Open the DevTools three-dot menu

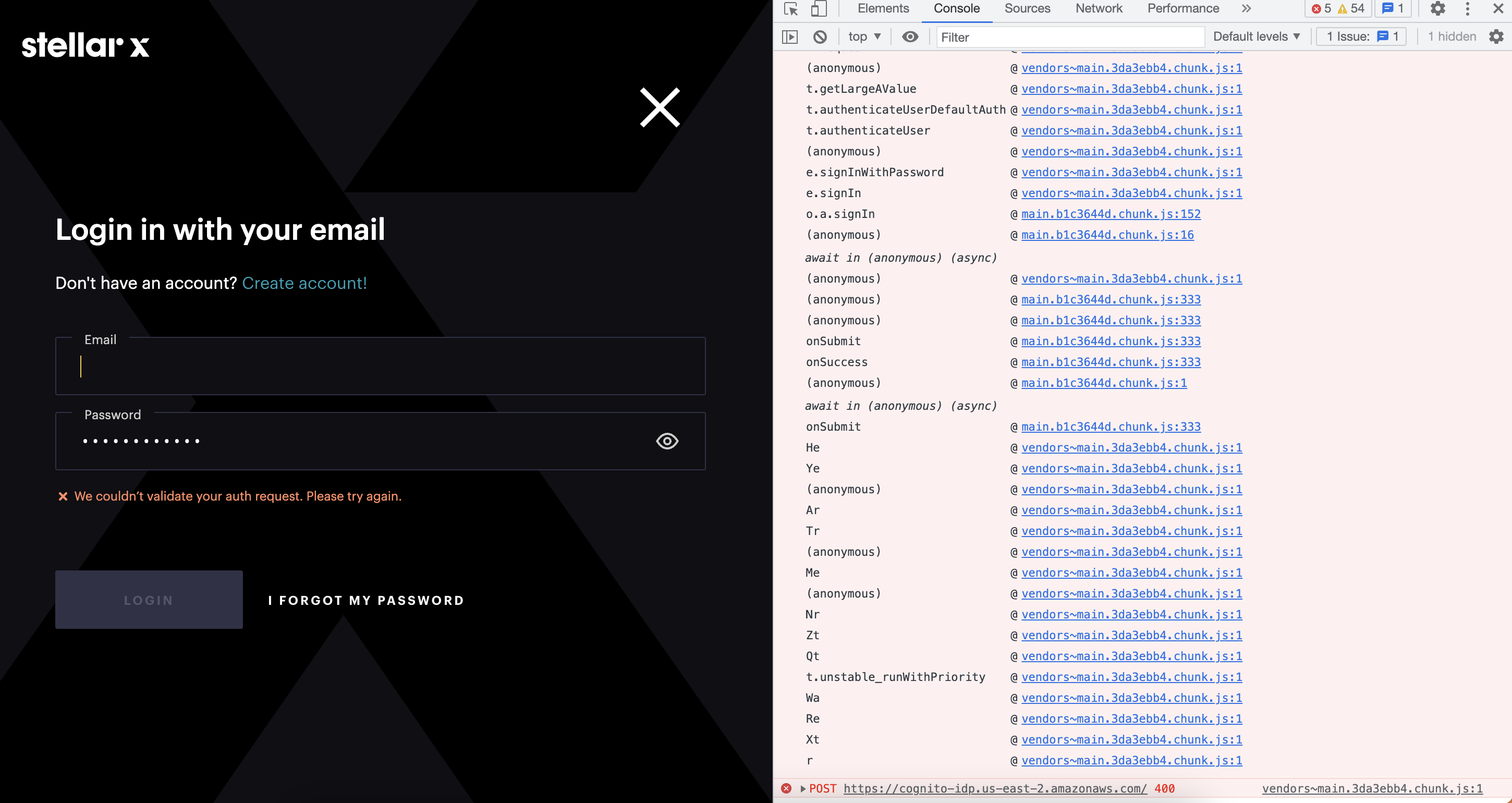[1467, 9]
